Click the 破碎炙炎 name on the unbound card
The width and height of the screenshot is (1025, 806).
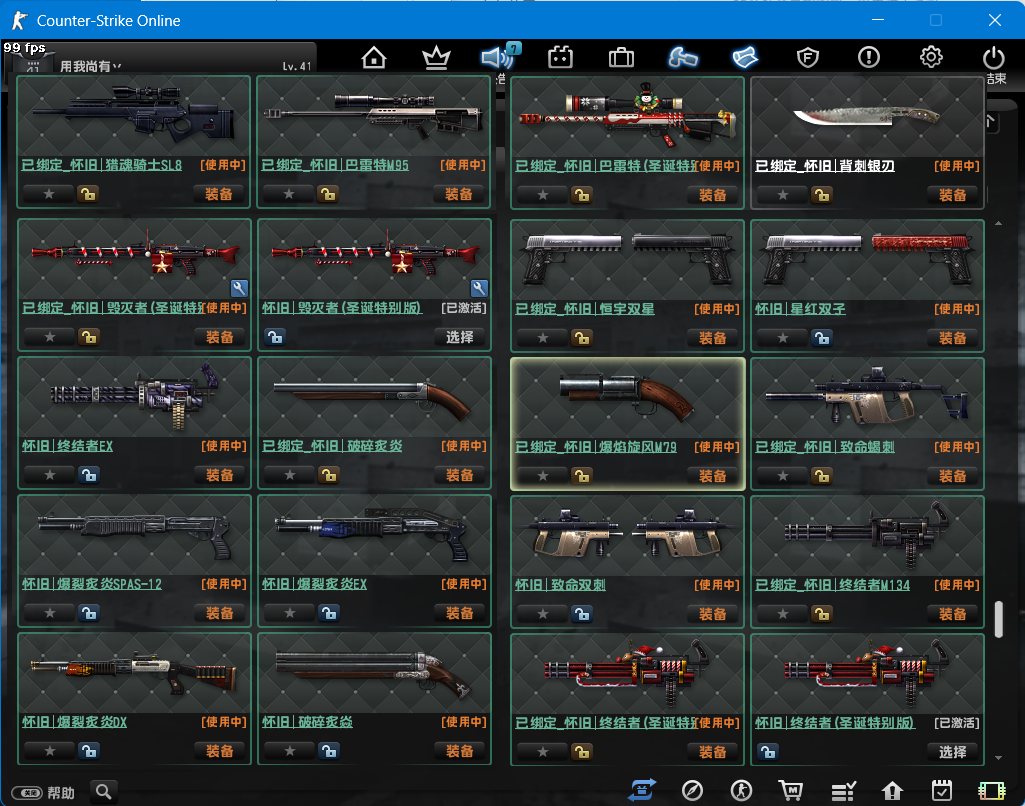click(x=308, y=722)
